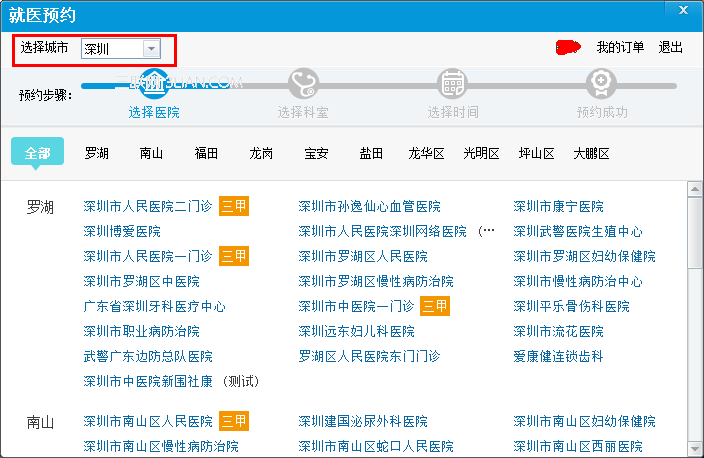Open 我的订单 link

(x=620, y=47)
